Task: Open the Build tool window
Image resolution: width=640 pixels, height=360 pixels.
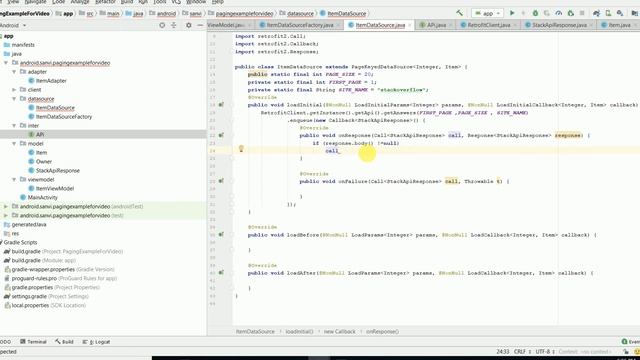Action: [x=64, y=342]
